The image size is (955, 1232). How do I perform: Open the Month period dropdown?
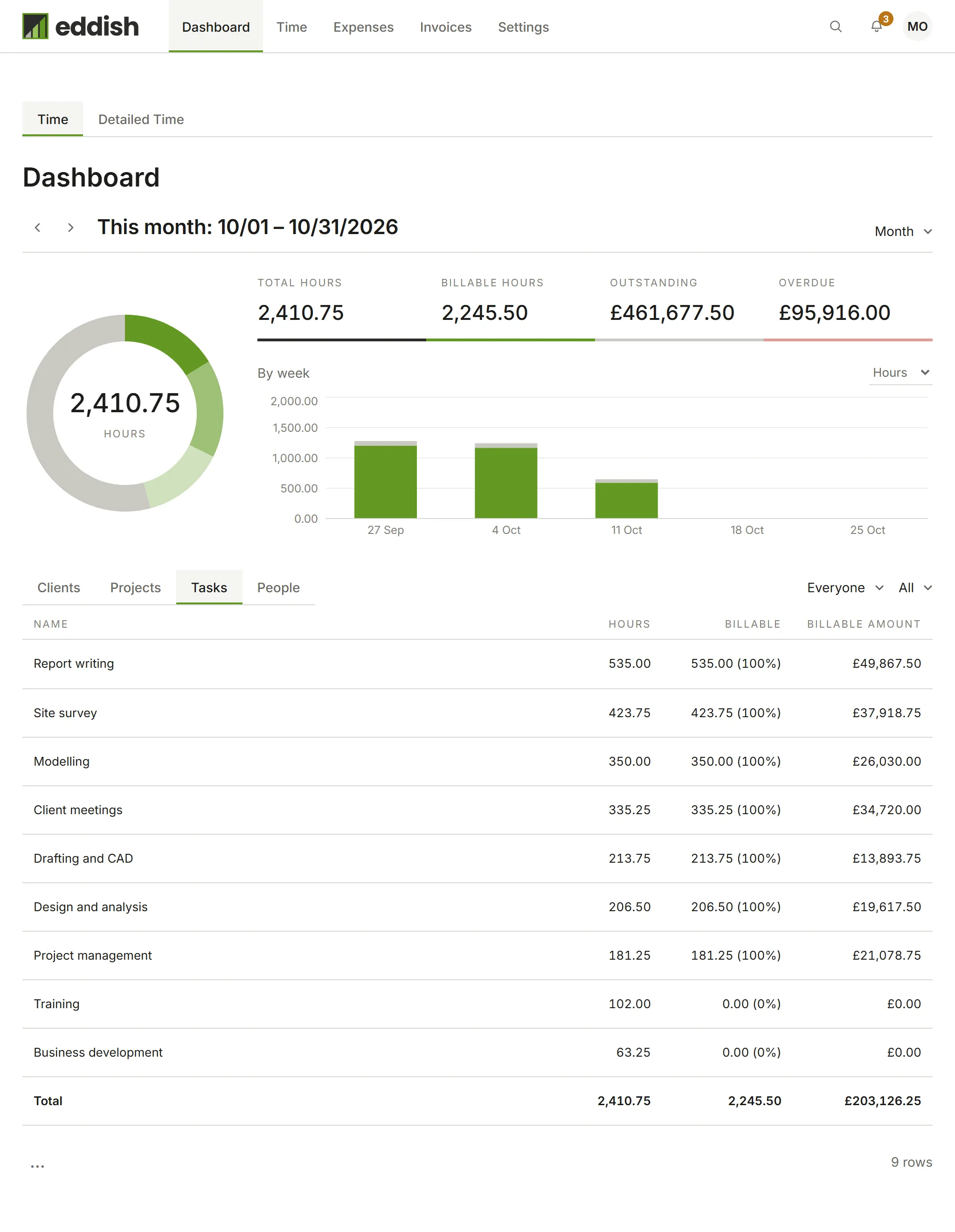coord(903,231)
